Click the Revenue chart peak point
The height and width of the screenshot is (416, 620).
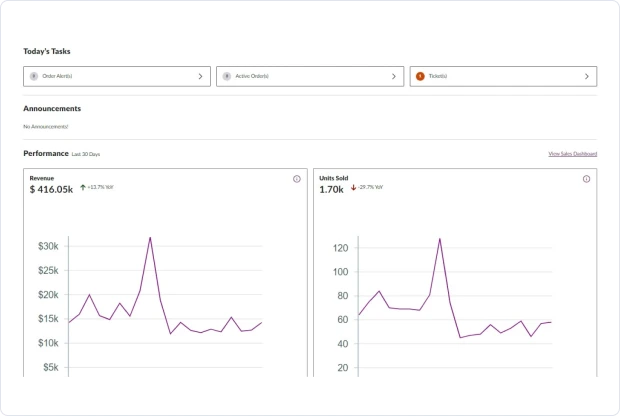click(x=150, y=238)
